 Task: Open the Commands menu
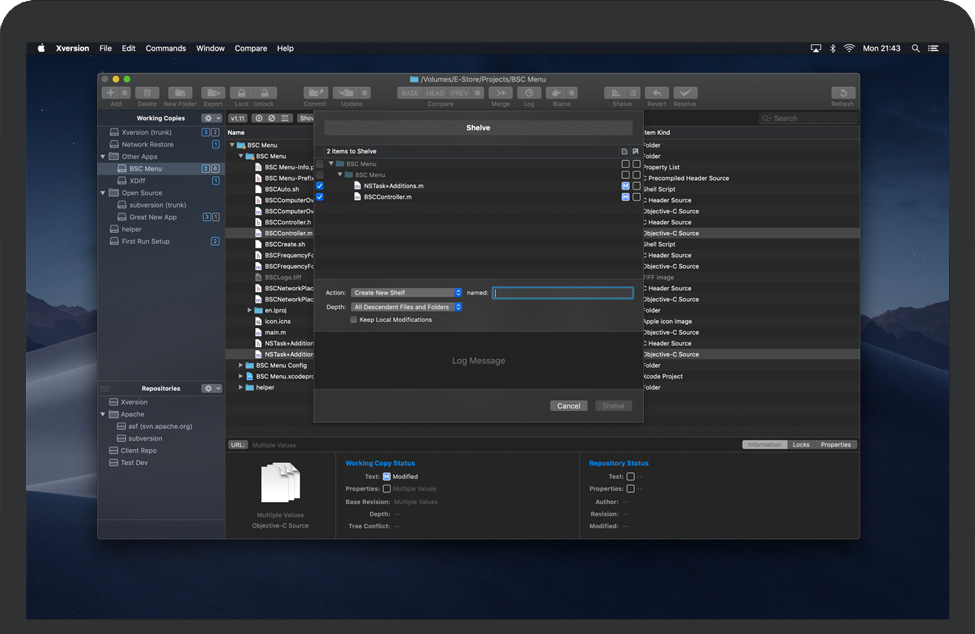point(165,48)
